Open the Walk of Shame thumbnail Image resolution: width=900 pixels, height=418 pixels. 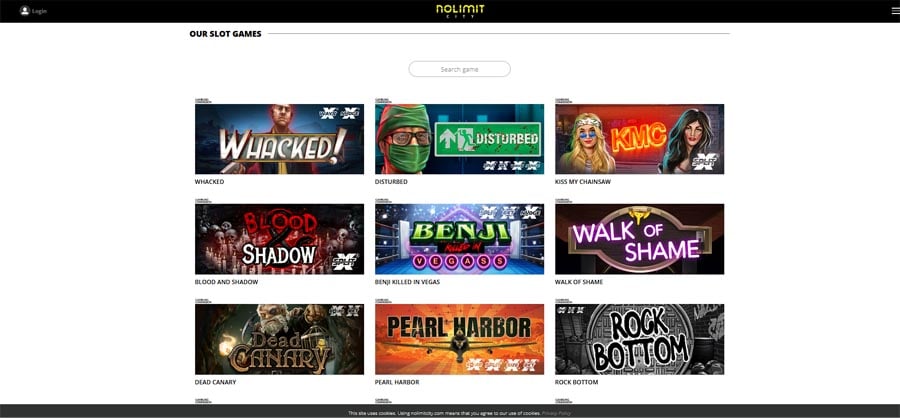639,239
